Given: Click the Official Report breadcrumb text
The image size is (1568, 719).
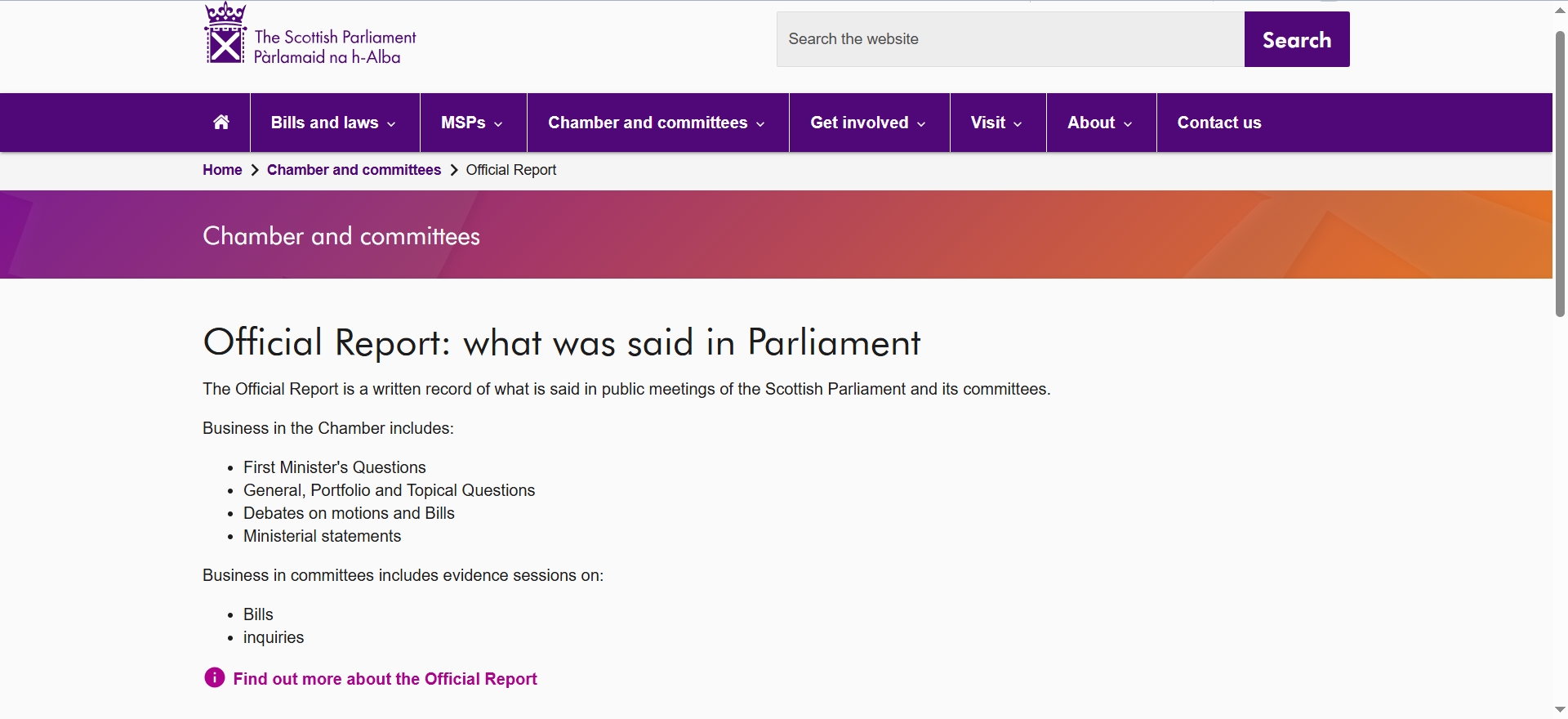Looking at the screenshot, I should tap(511, 170).
